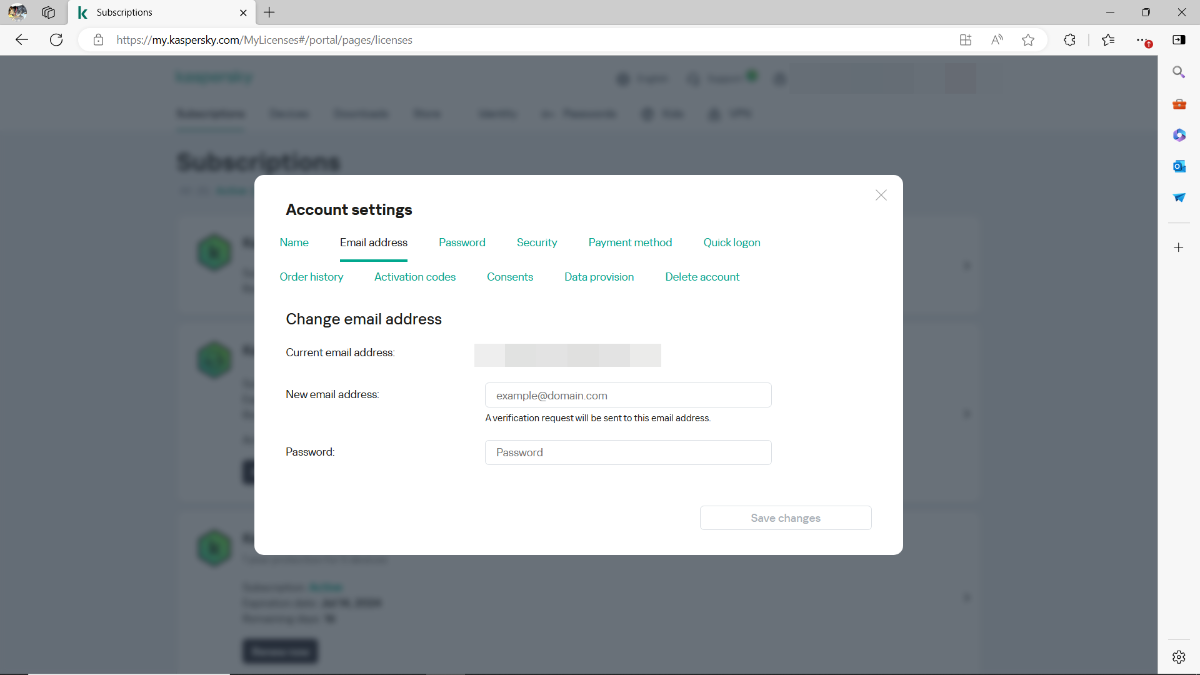Open the sidebar Outlook icon
Image resolution: width=1200 pixels, height=675 pixels.
pos(1179,166)
